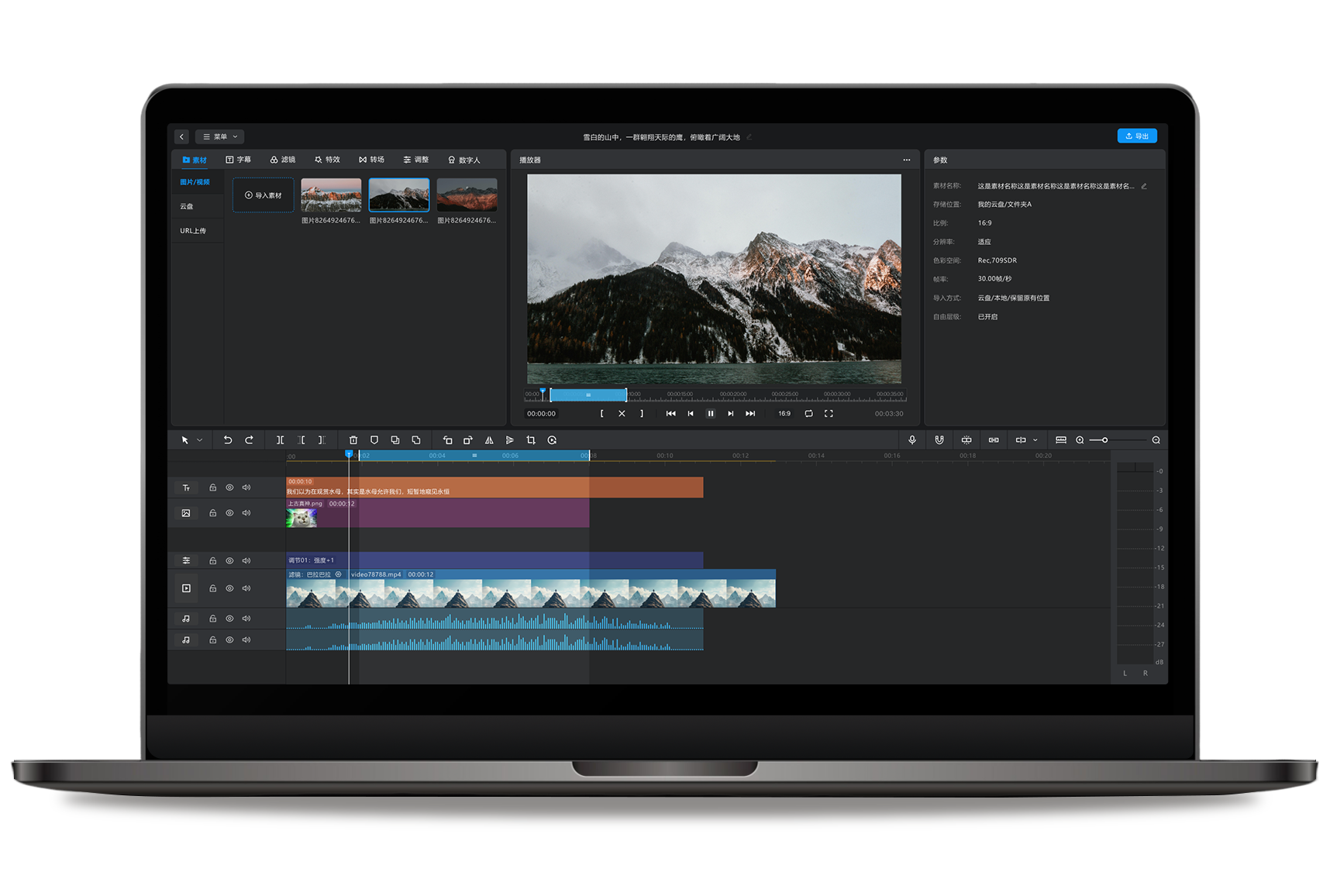Click the blue 导出 export button
The width and height of the screenshot is (1330, 896).
pos(1137,136)
